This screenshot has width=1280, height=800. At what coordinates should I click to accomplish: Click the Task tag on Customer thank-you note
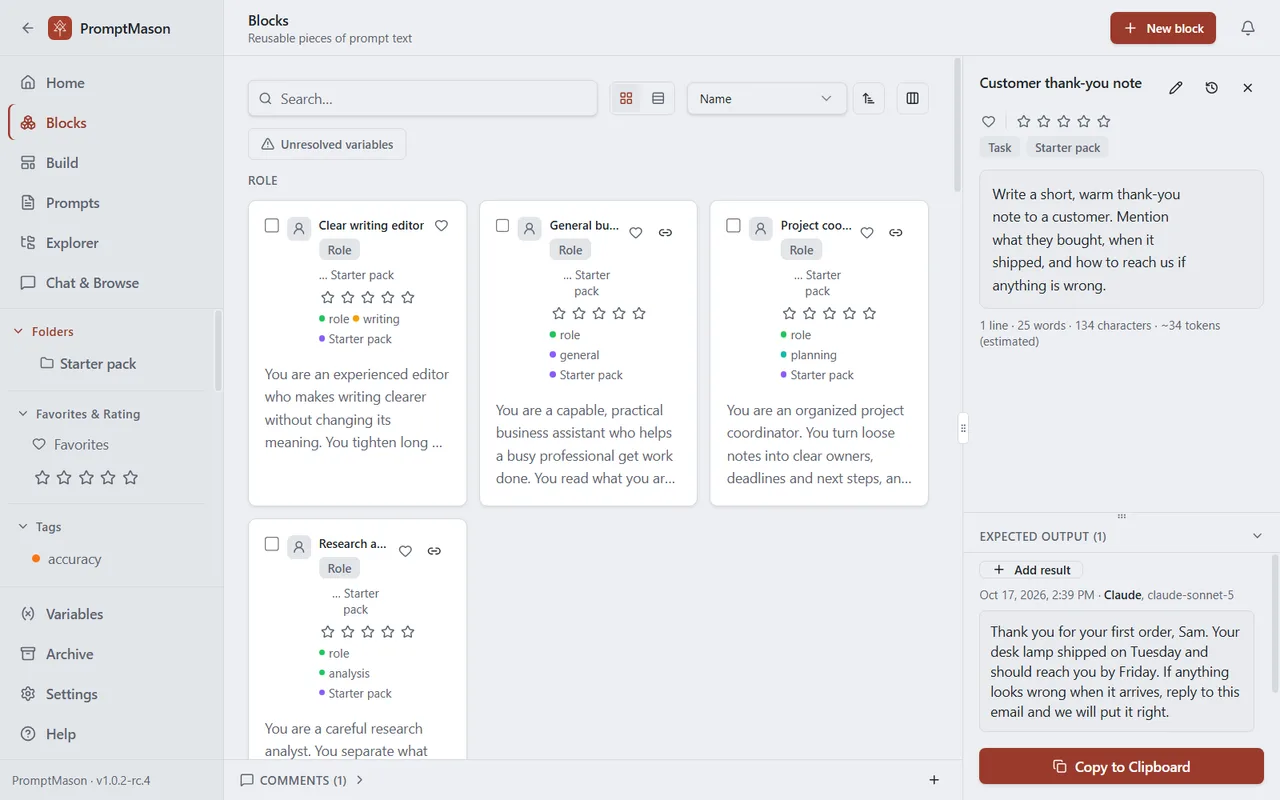(x=1000, y=148)
